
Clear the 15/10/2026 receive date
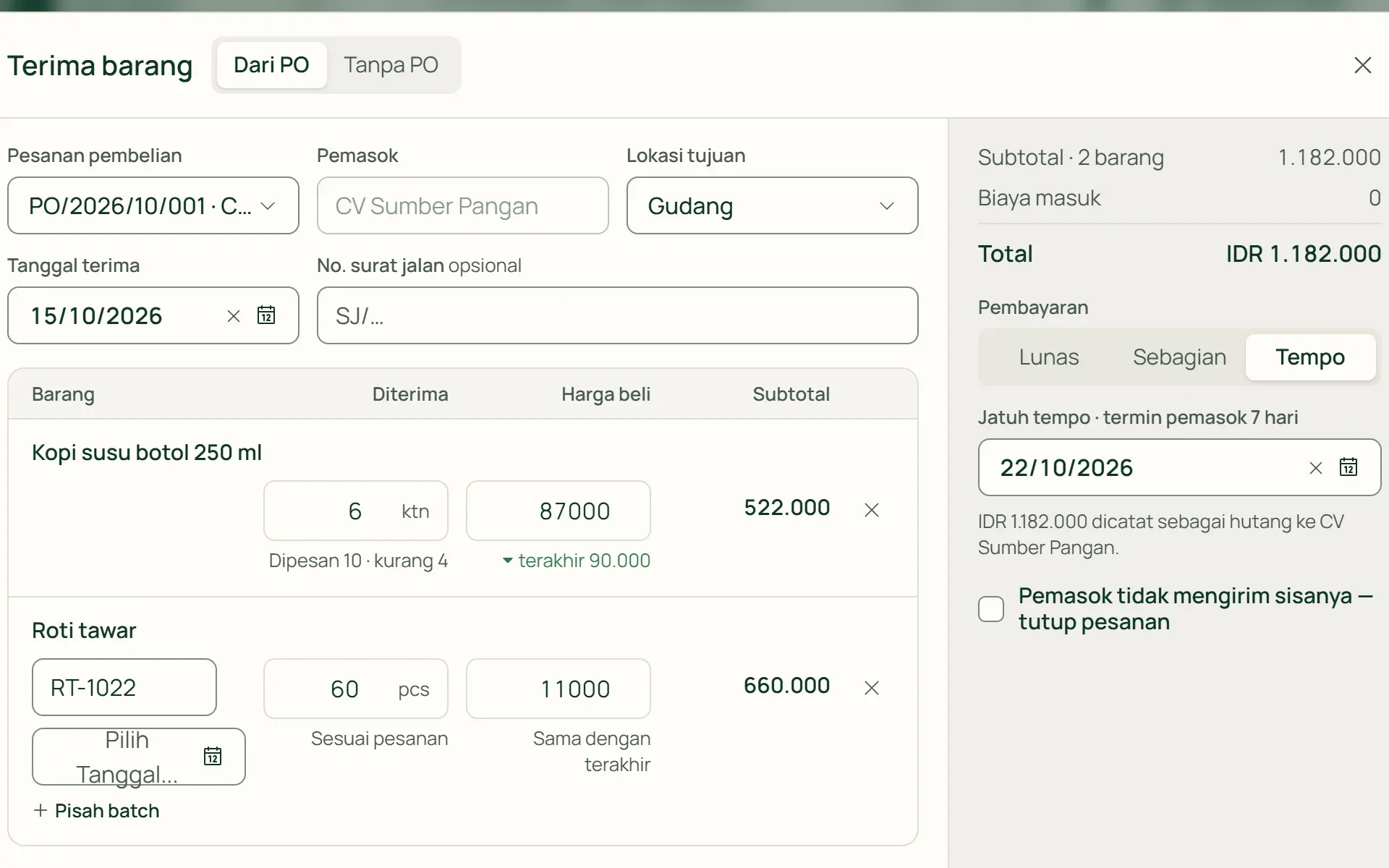(233, 316)
